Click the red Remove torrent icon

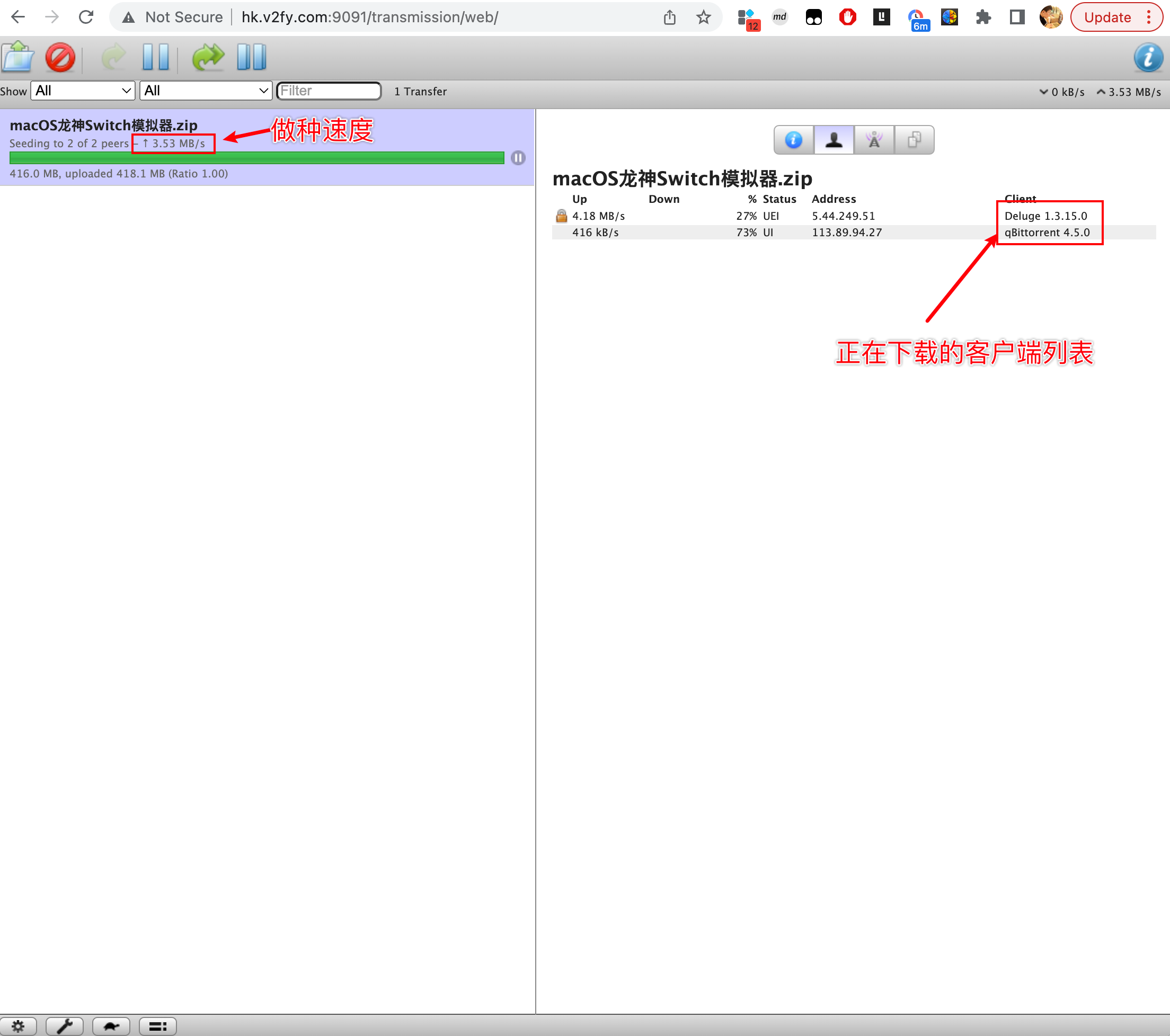point(60,57)
